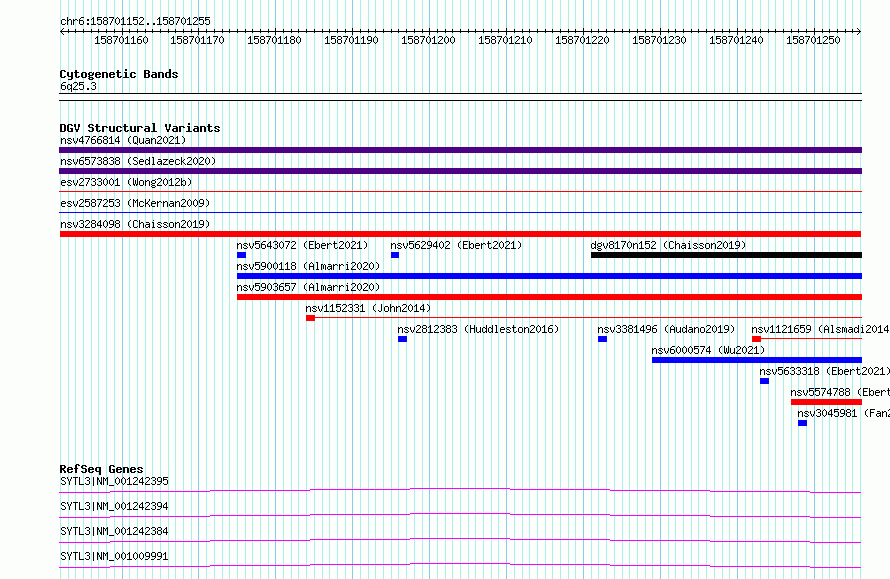Open the 6q25.3 band label

(x=78, y=86)
